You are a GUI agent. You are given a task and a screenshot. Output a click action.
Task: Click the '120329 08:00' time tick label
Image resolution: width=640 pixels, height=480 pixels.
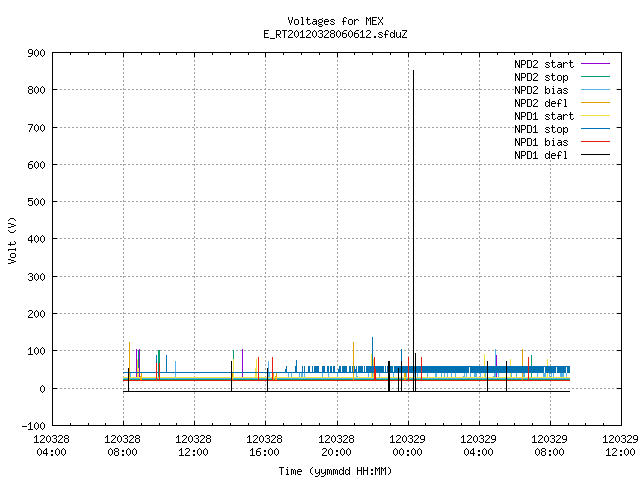click(x=549, y=446)
